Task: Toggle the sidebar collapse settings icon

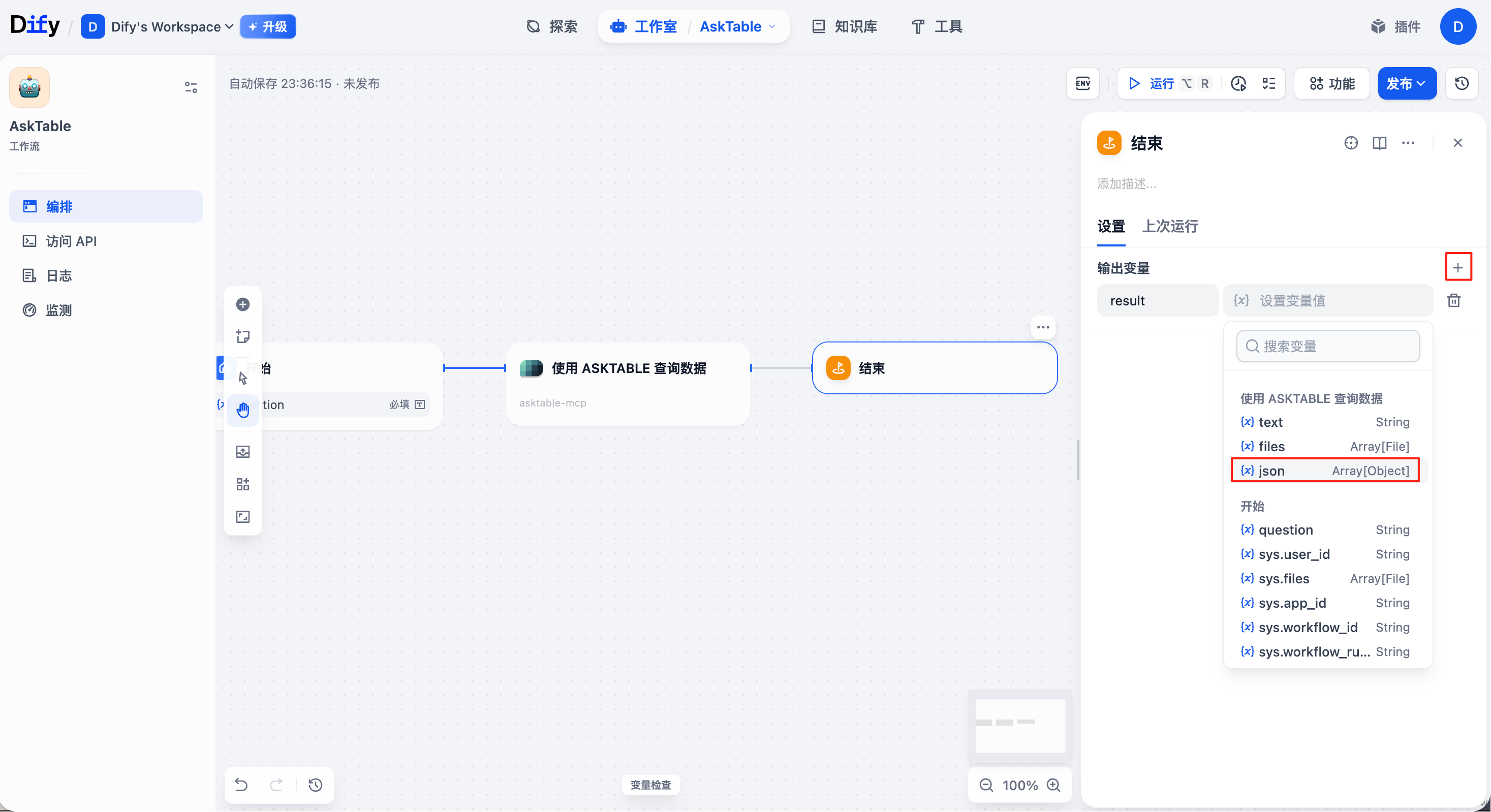Action: point(191,87)
